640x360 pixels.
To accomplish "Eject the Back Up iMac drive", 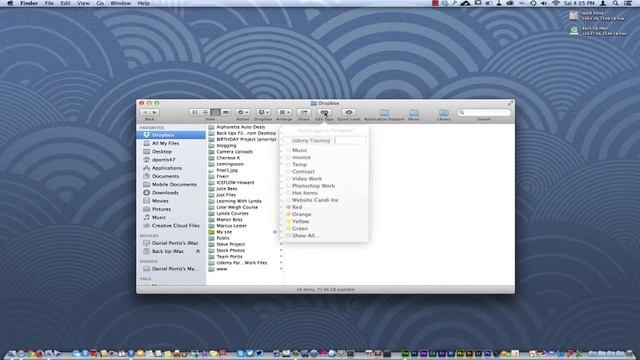I will (198, 251).
